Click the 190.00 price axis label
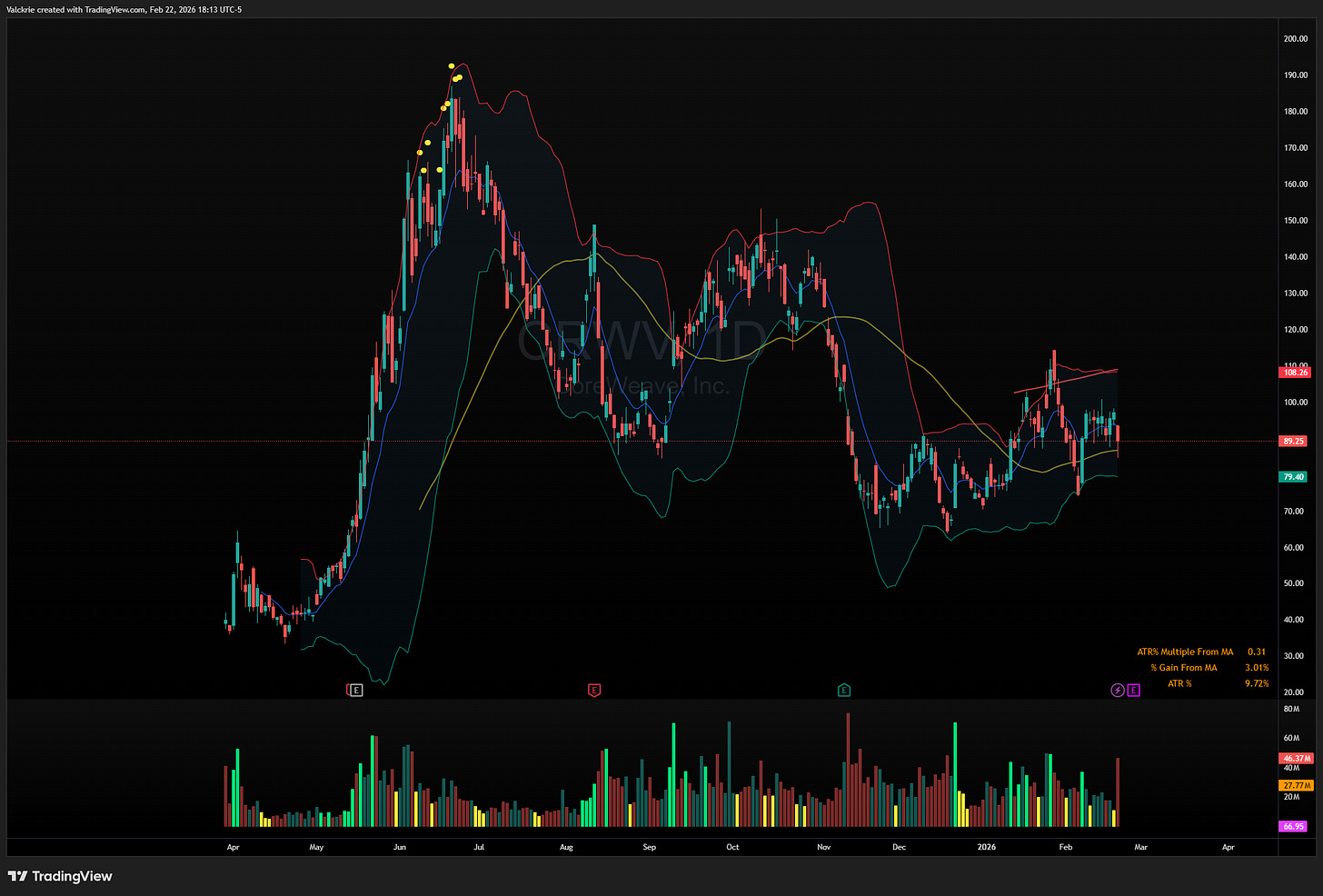The width and height of the screenshot is (1323, 896). 1296,75
